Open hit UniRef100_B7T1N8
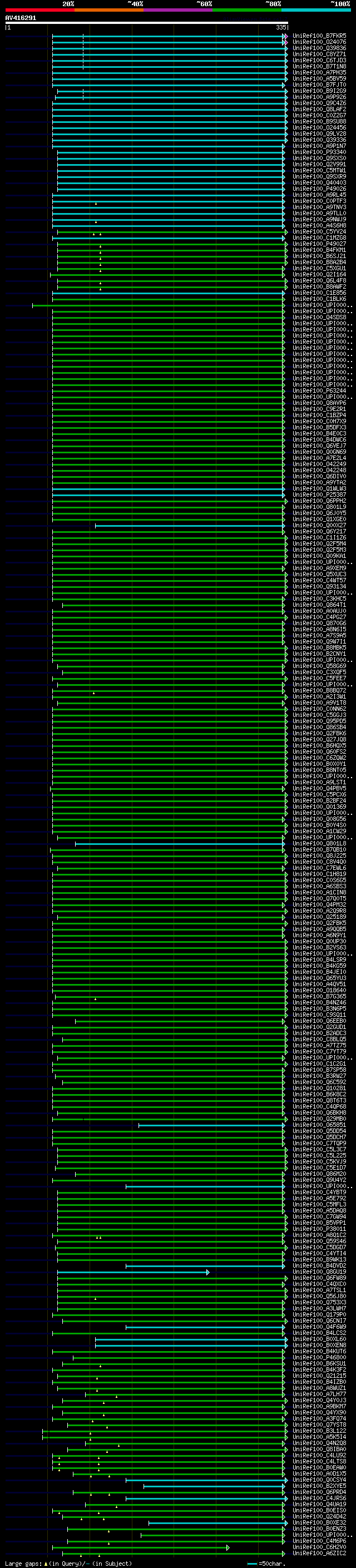The width and height of the screenshot is (356, 1568). [319, 66]
